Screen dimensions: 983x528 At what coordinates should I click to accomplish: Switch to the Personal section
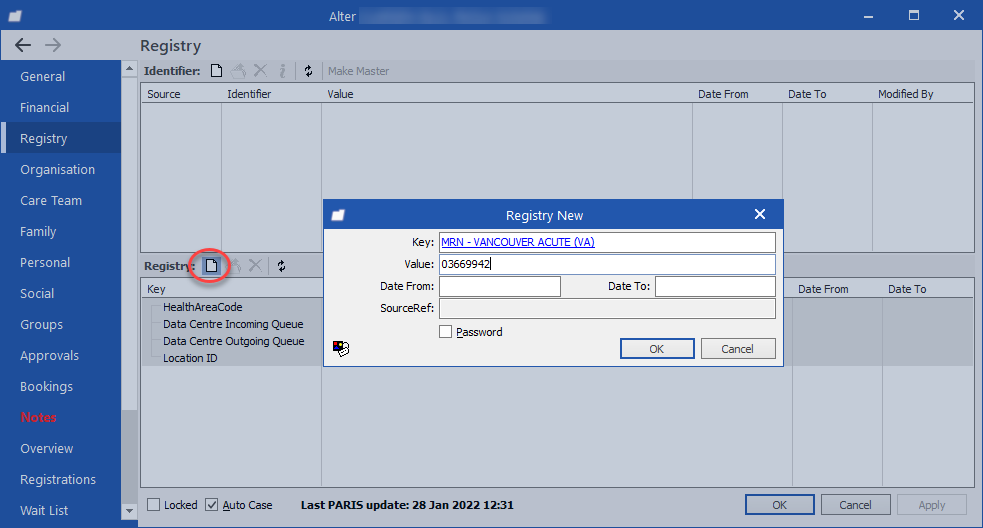pos(45,263)
